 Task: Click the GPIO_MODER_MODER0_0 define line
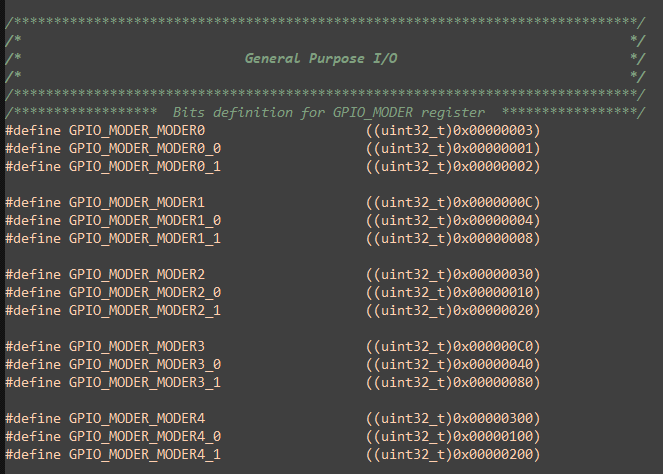273,149
